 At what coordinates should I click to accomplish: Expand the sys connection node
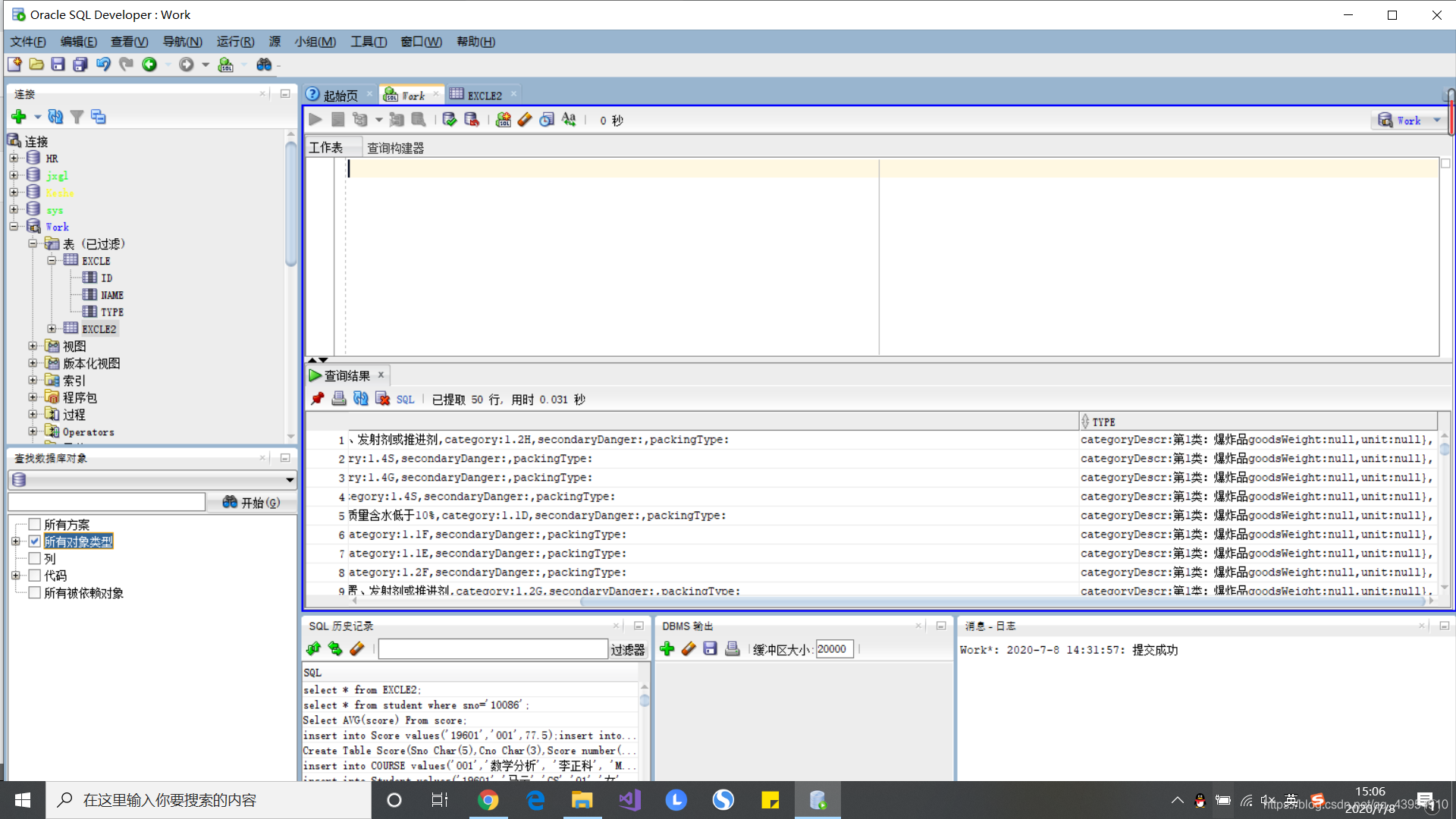pyautogui.click(x=14, y=209)
